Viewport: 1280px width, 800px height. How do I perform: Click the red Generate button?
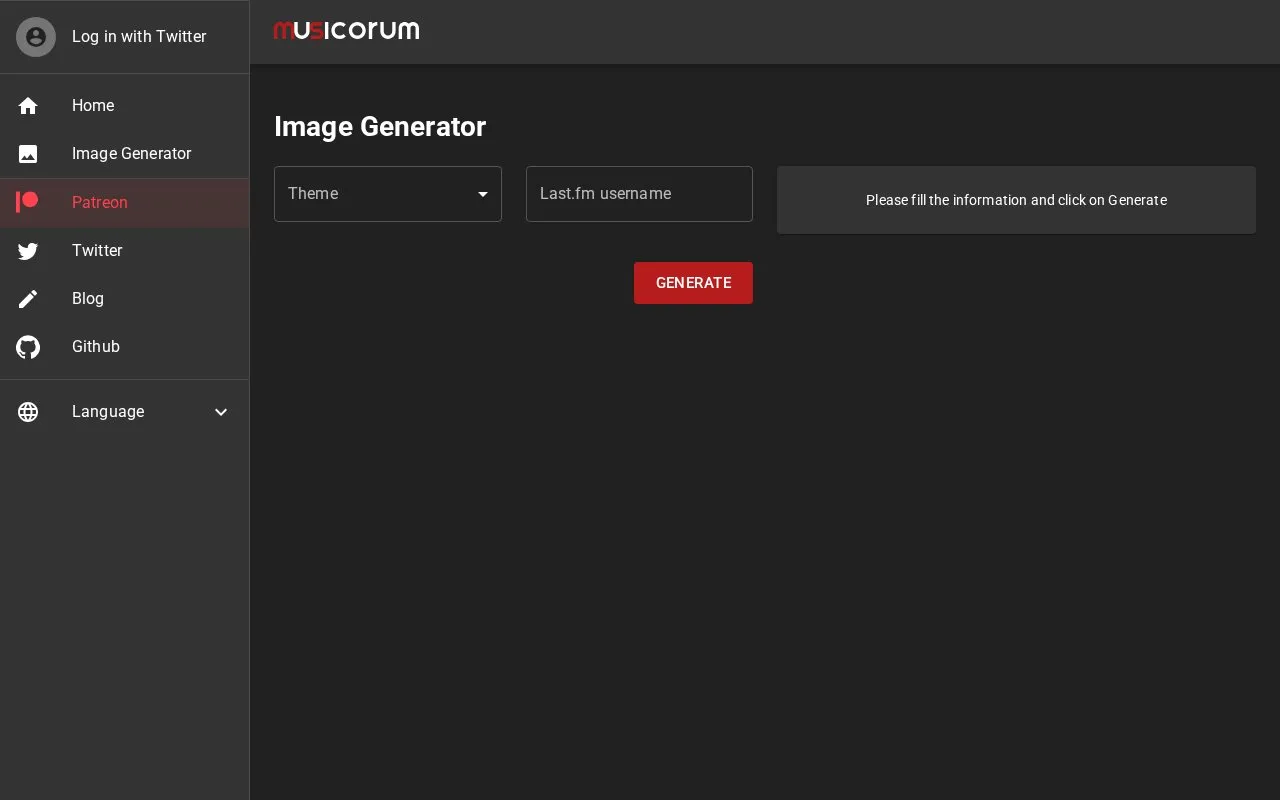693,283
